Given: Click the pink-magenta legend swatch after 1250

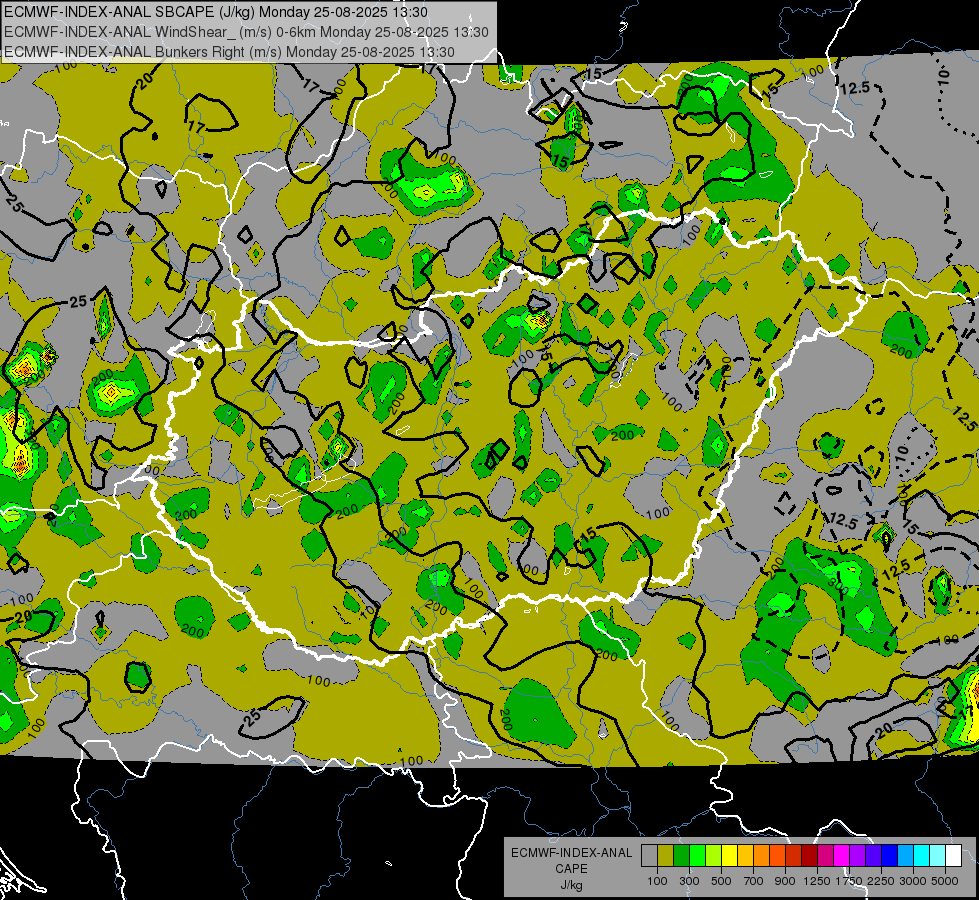Looking at the screenshot, I should point(825,856).
